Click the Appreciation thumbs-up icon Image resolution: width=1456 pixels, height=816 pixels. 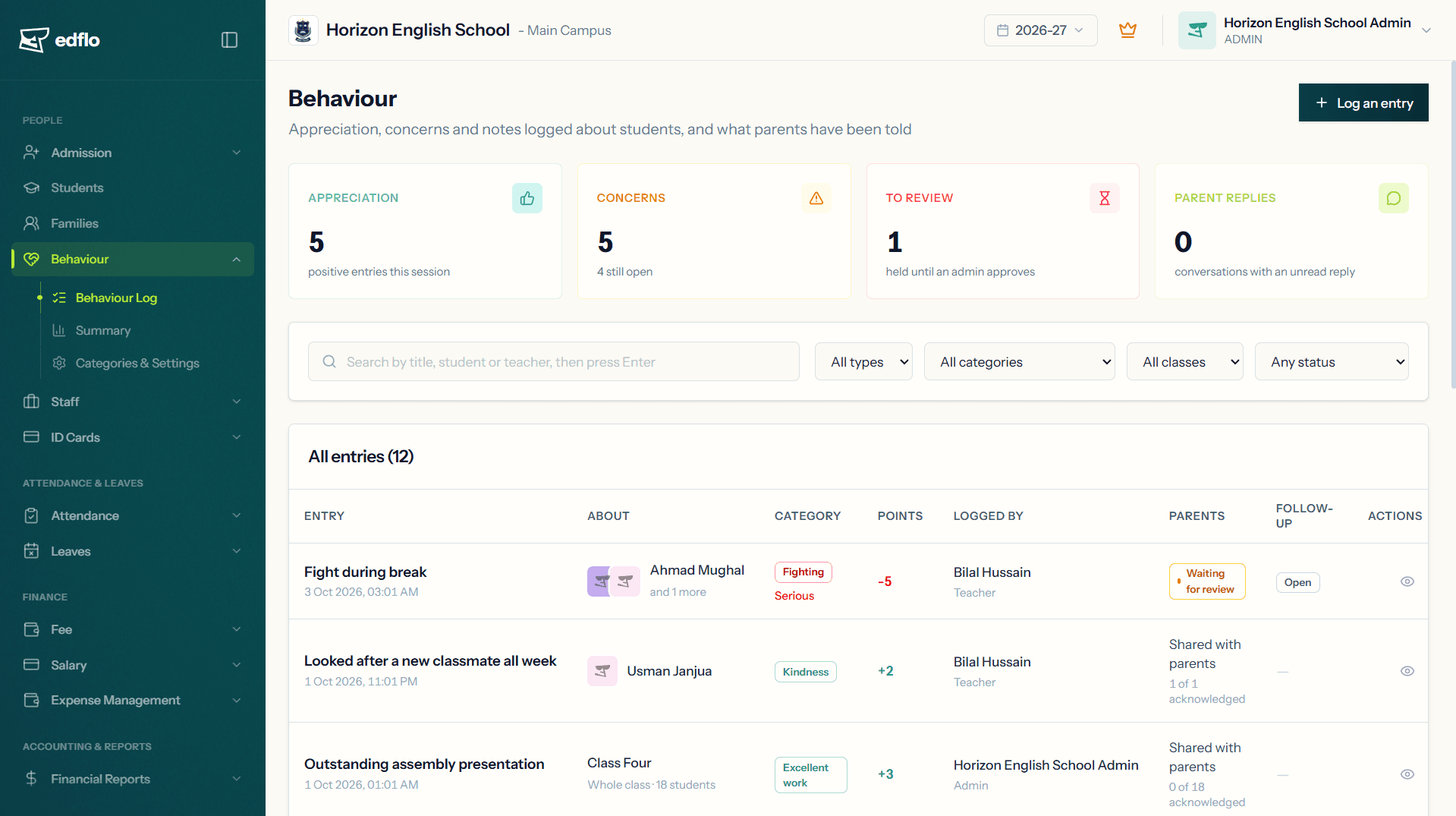(527, 198)
